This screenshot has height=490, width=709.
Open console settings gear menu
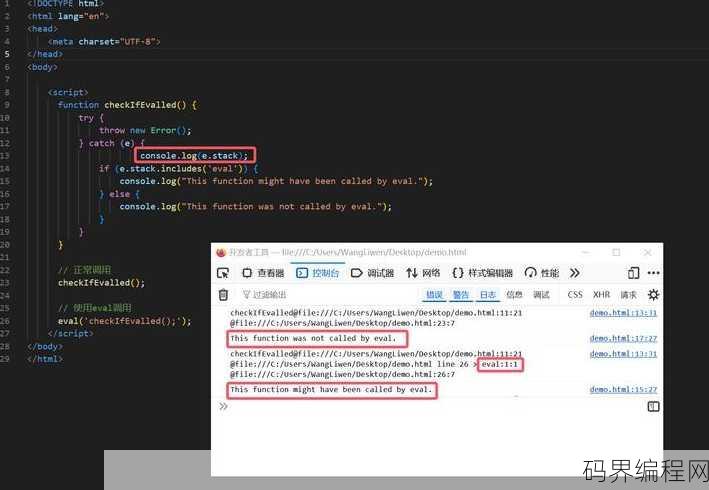click(x=653, y=295)
